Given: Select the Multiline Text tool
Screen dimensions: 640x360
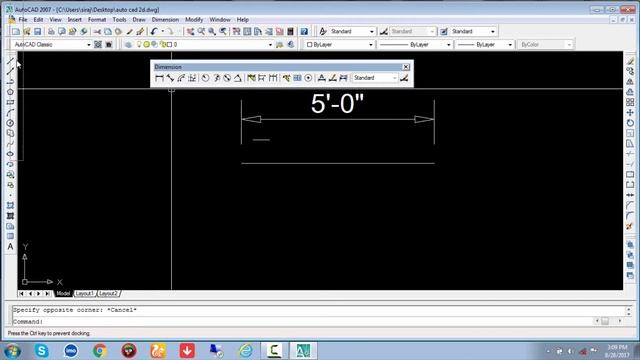Looking at the screenshot, I should 10,247.
